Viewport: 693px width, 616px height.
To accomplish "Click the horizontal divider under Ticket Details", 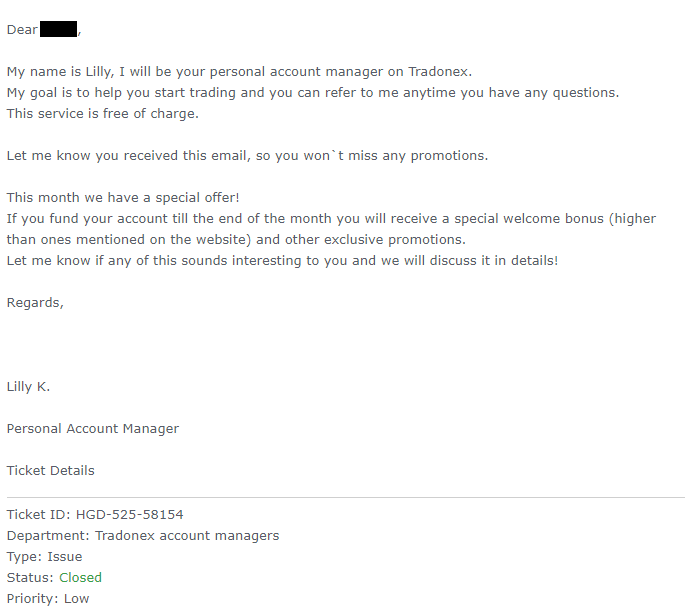I will coord(346,498).
